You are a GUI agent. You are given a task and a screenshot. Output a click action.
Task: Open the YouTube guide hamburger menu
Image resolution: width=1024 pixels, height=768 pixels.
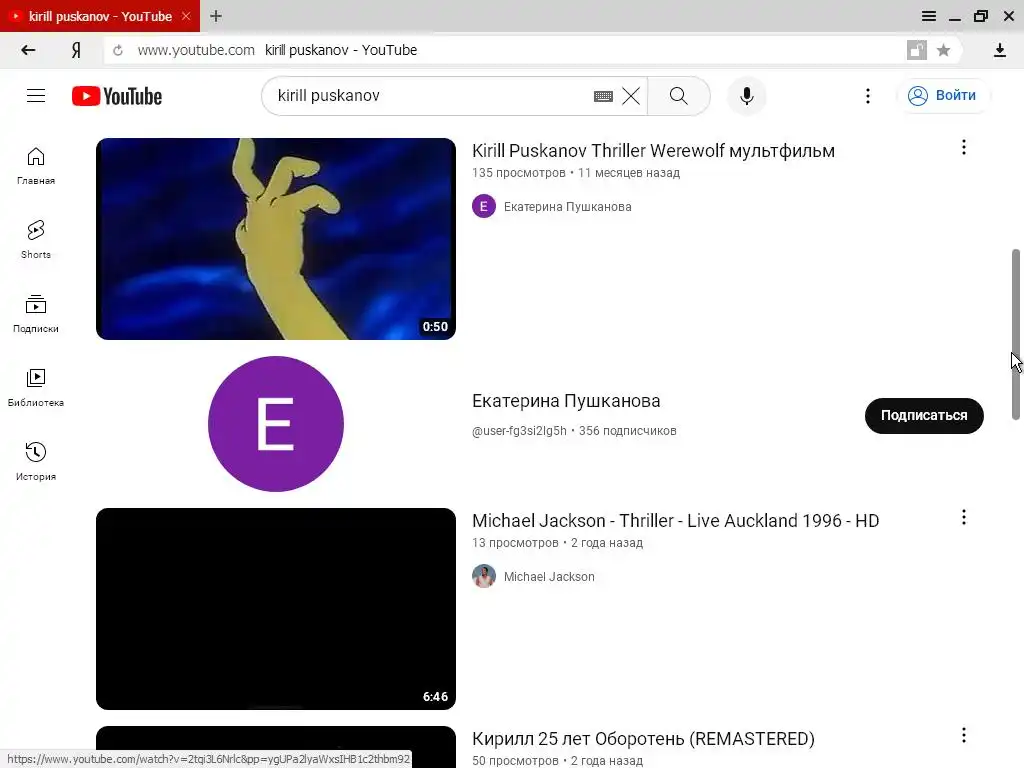pos(36,96)
